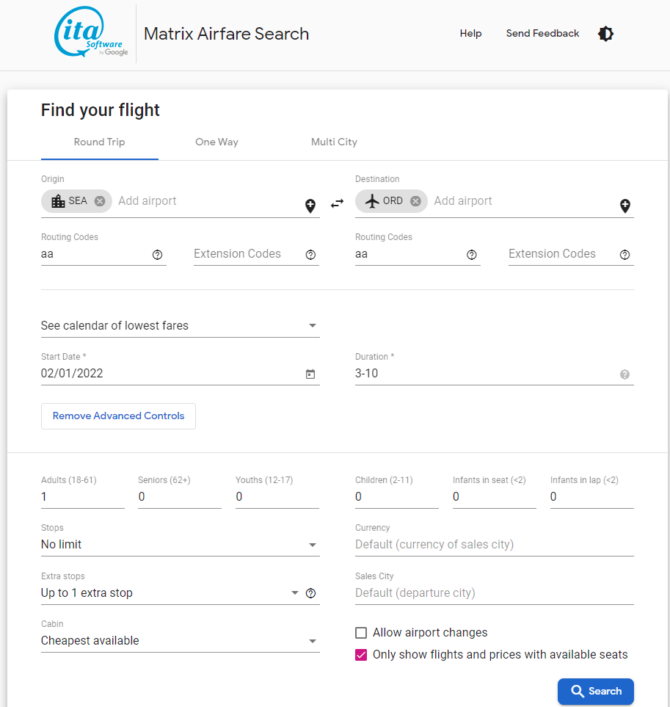The height and width of the screenshot is (707, 670).
Task: Open the Start Date calendar picker icon
Action: [x=310, y=374]
